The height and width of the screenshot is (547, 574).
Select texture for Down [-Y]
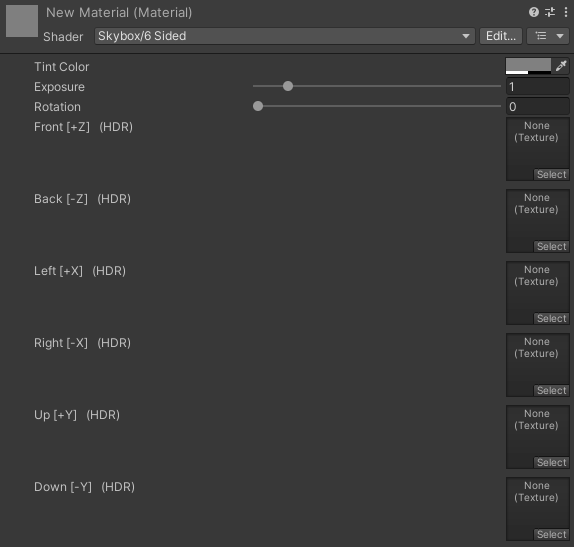[x=551, y=535]
